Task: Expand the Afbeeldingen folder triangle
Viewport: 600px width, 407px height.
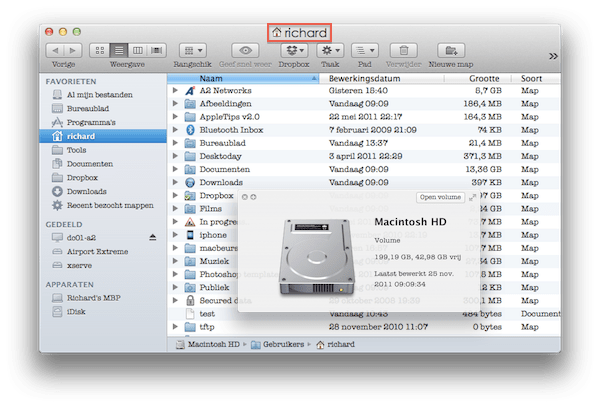Action: point(175,103)
